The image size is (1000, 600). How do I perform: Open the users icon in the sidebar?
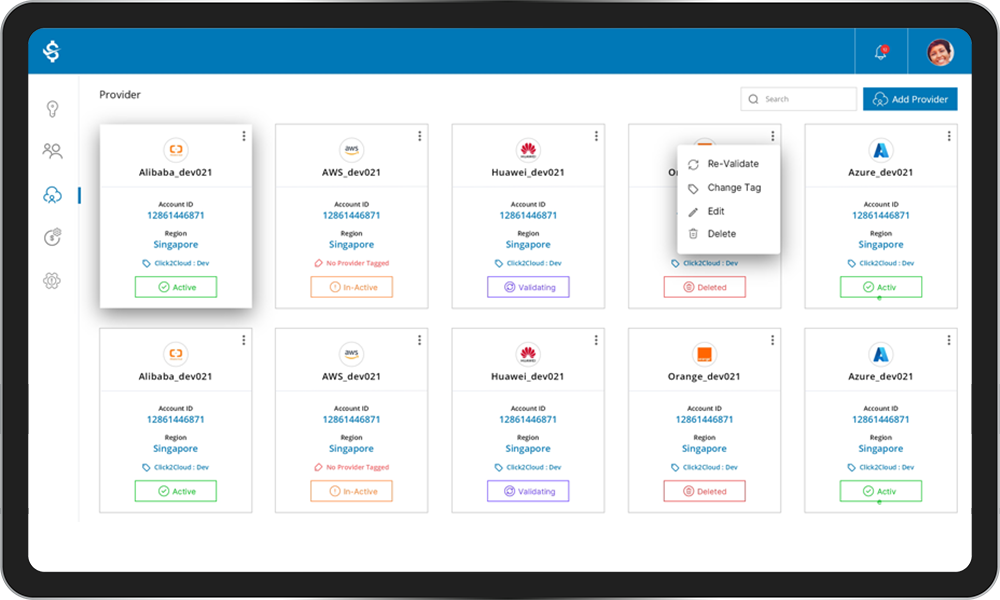coord(52,151)
